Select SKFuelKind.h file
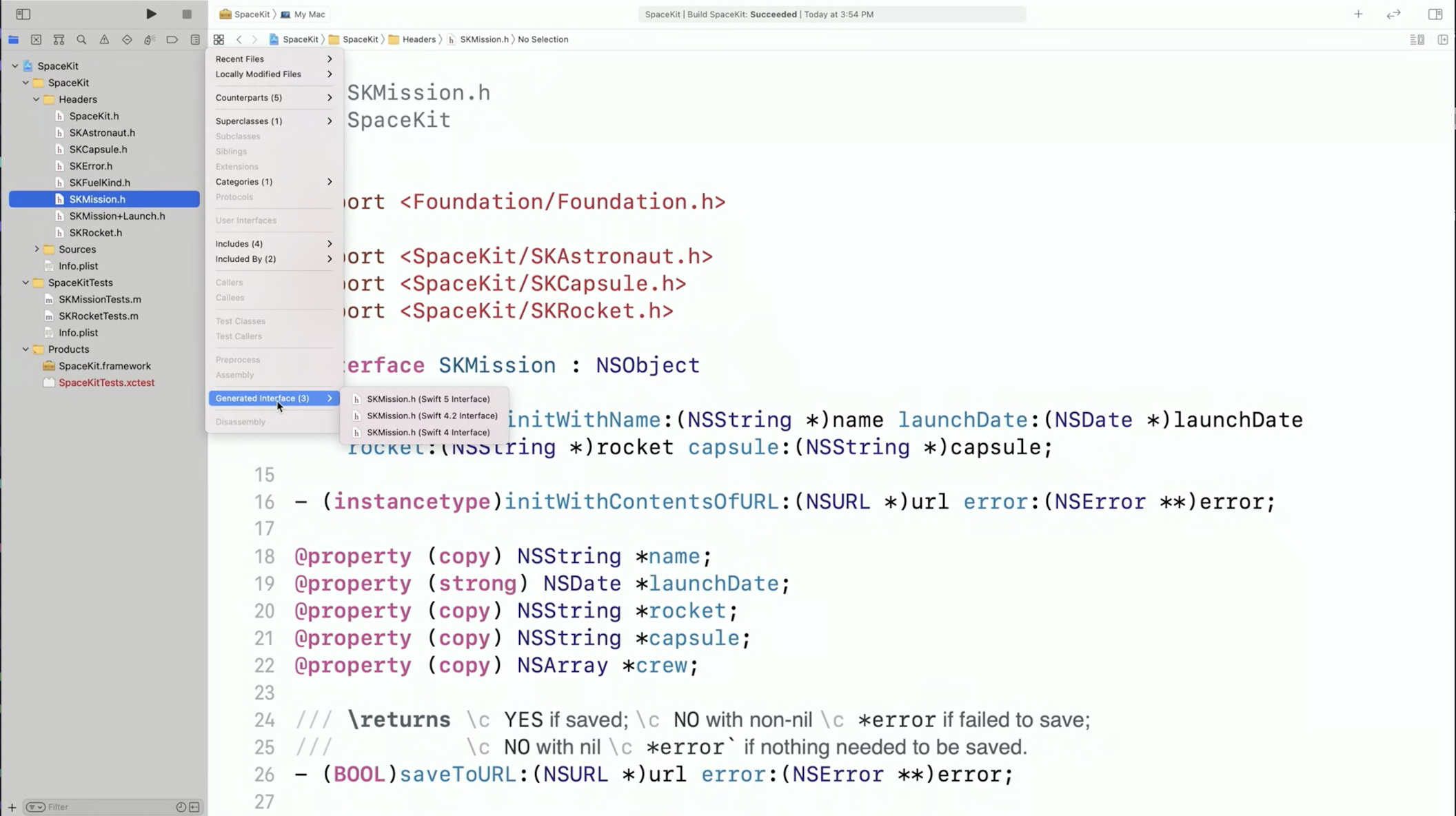The image size is (1456, 816). [99, 183]
